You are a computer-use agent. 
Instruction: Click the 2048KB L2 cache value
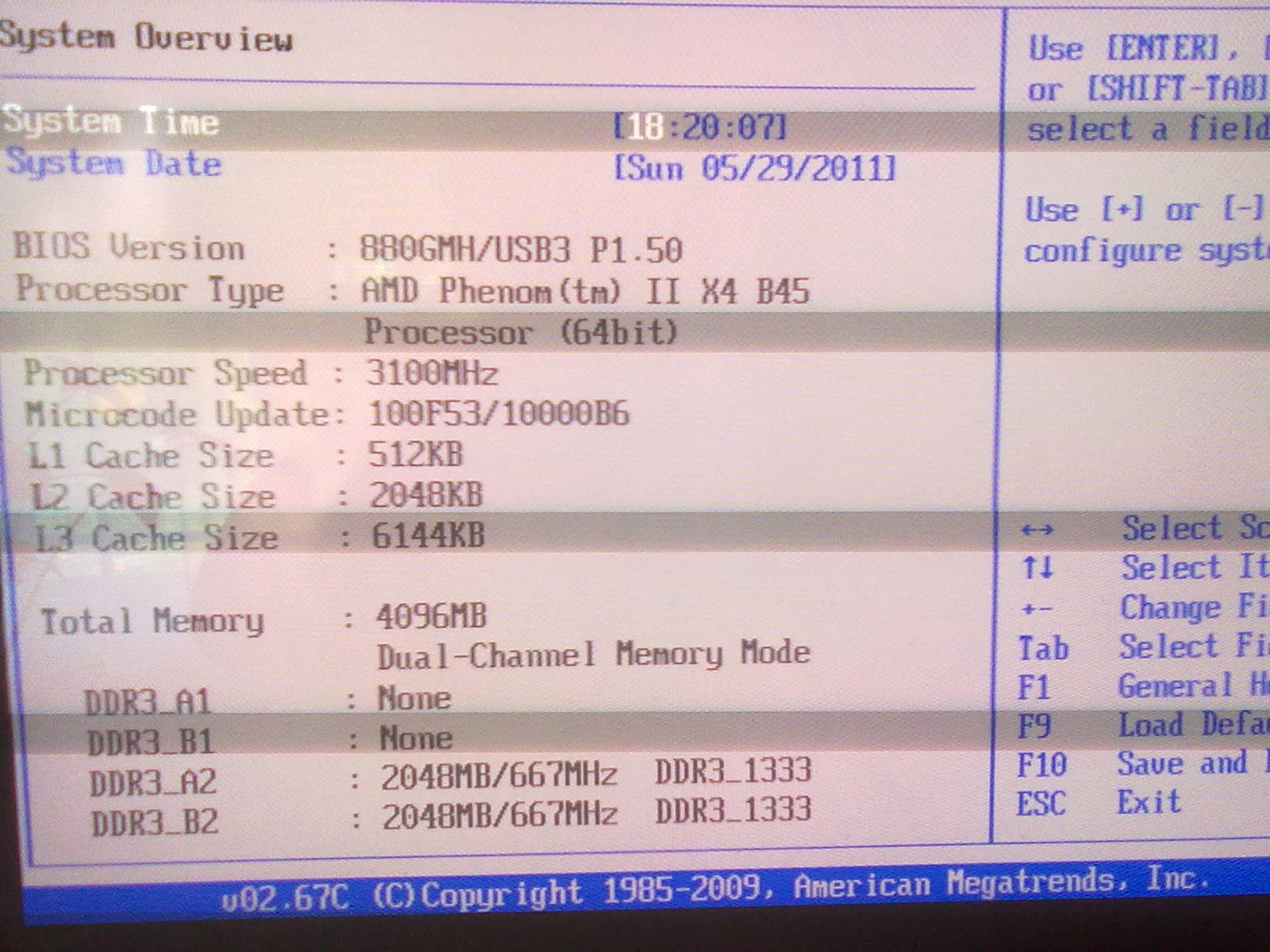click(x=426, y=496)
